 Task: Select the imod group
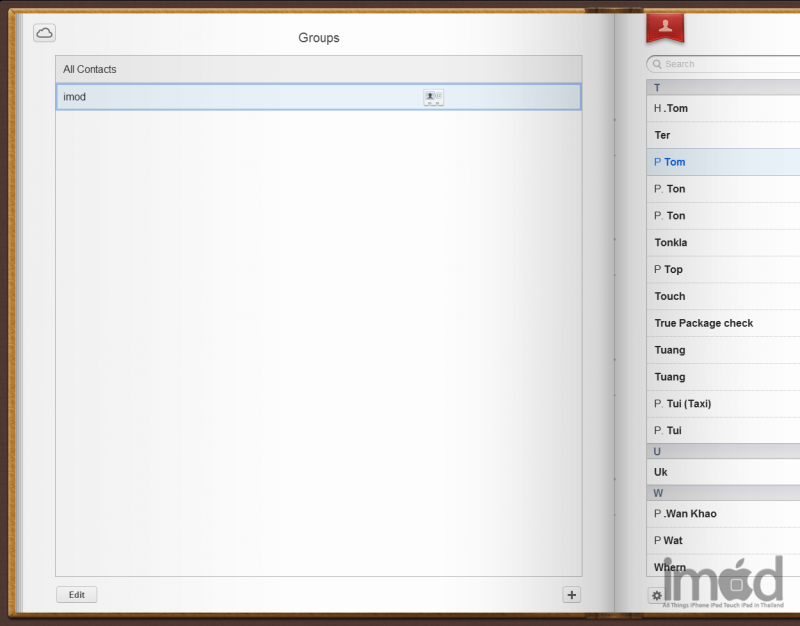point(240,97)
